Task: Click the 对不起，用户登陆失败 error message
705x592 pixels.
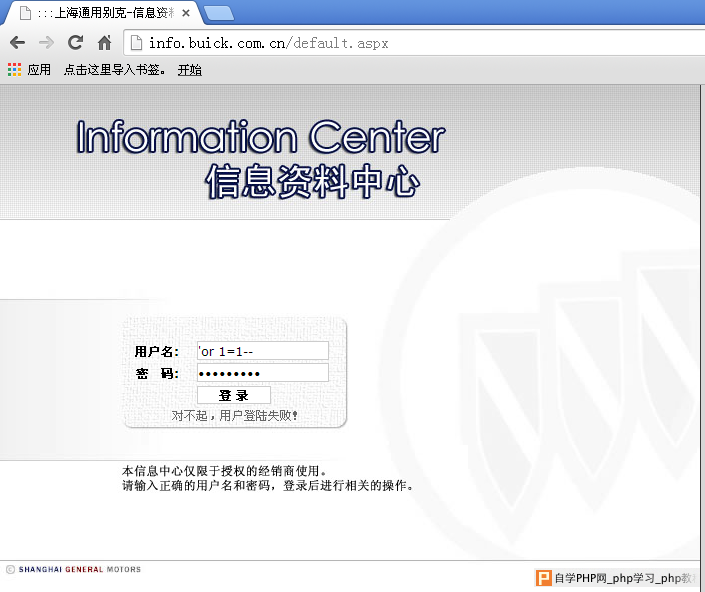Action: pyautogui.click(x=234, y=415)
